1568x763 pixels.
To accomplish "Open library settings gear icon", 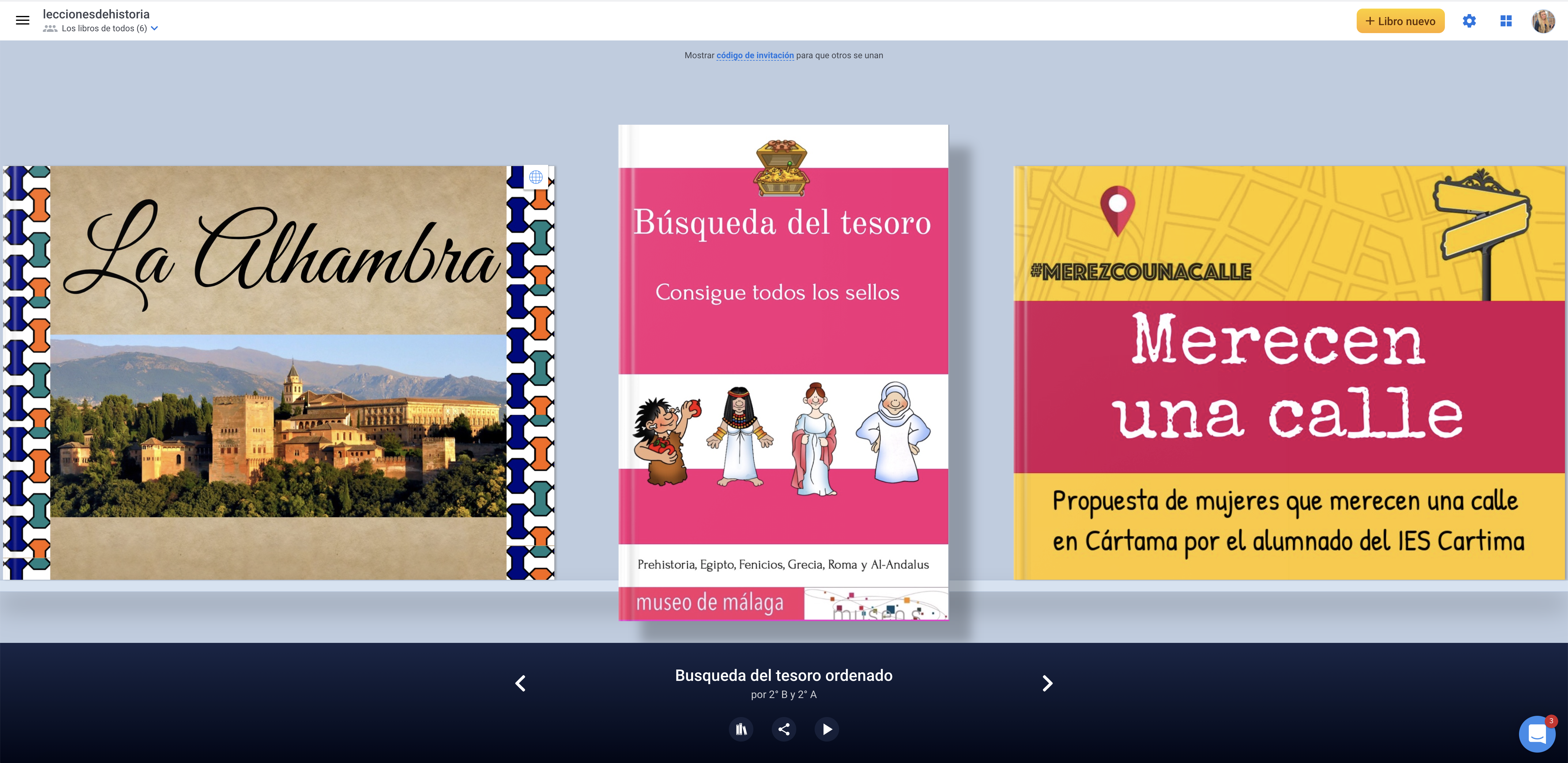I will pyautogui.click(x=1469, y=21).
